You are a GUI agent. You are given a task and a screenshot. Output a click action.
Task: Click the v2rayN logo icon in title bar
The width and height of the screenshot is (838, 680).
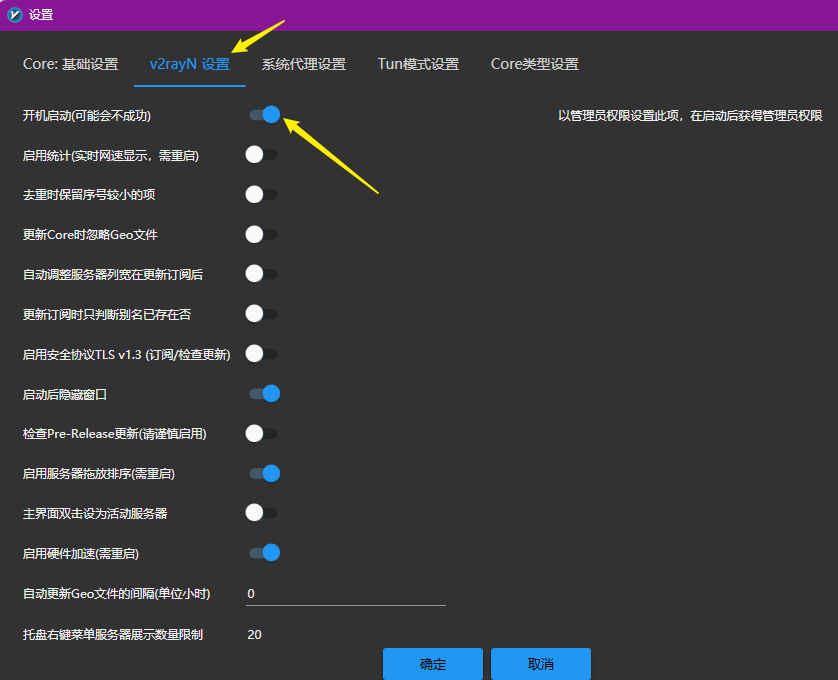(x=15, y=15)
